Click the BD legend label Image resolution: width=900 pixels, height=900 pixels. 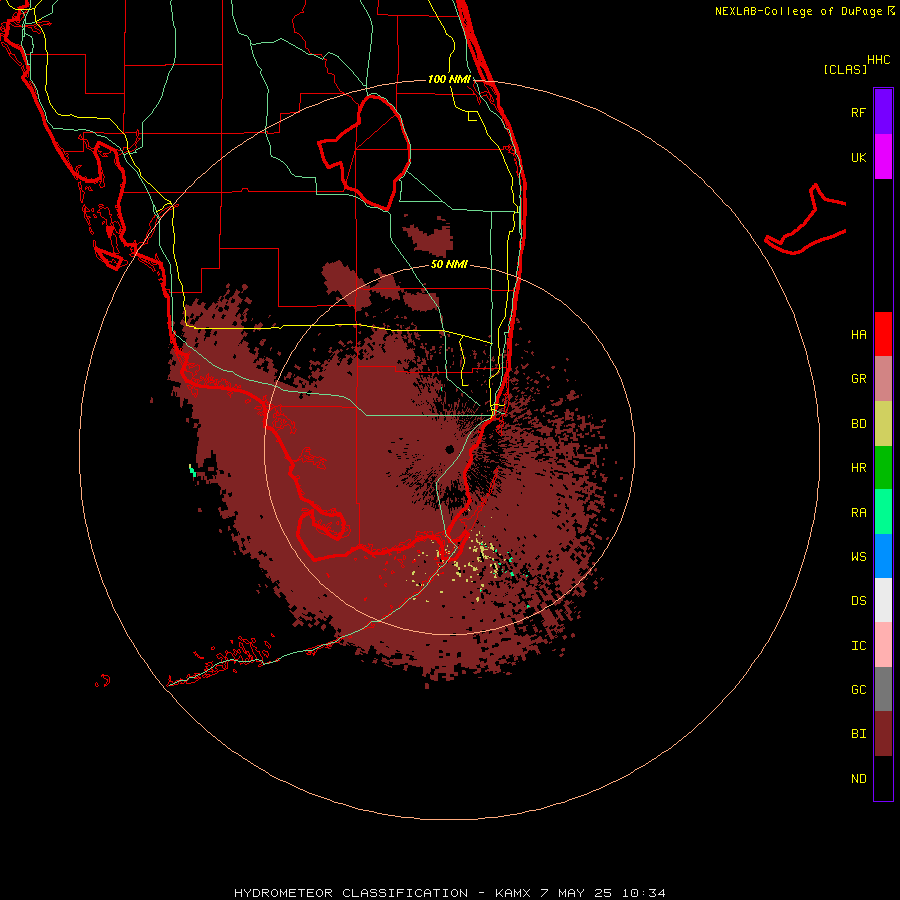tap(858, 424)
